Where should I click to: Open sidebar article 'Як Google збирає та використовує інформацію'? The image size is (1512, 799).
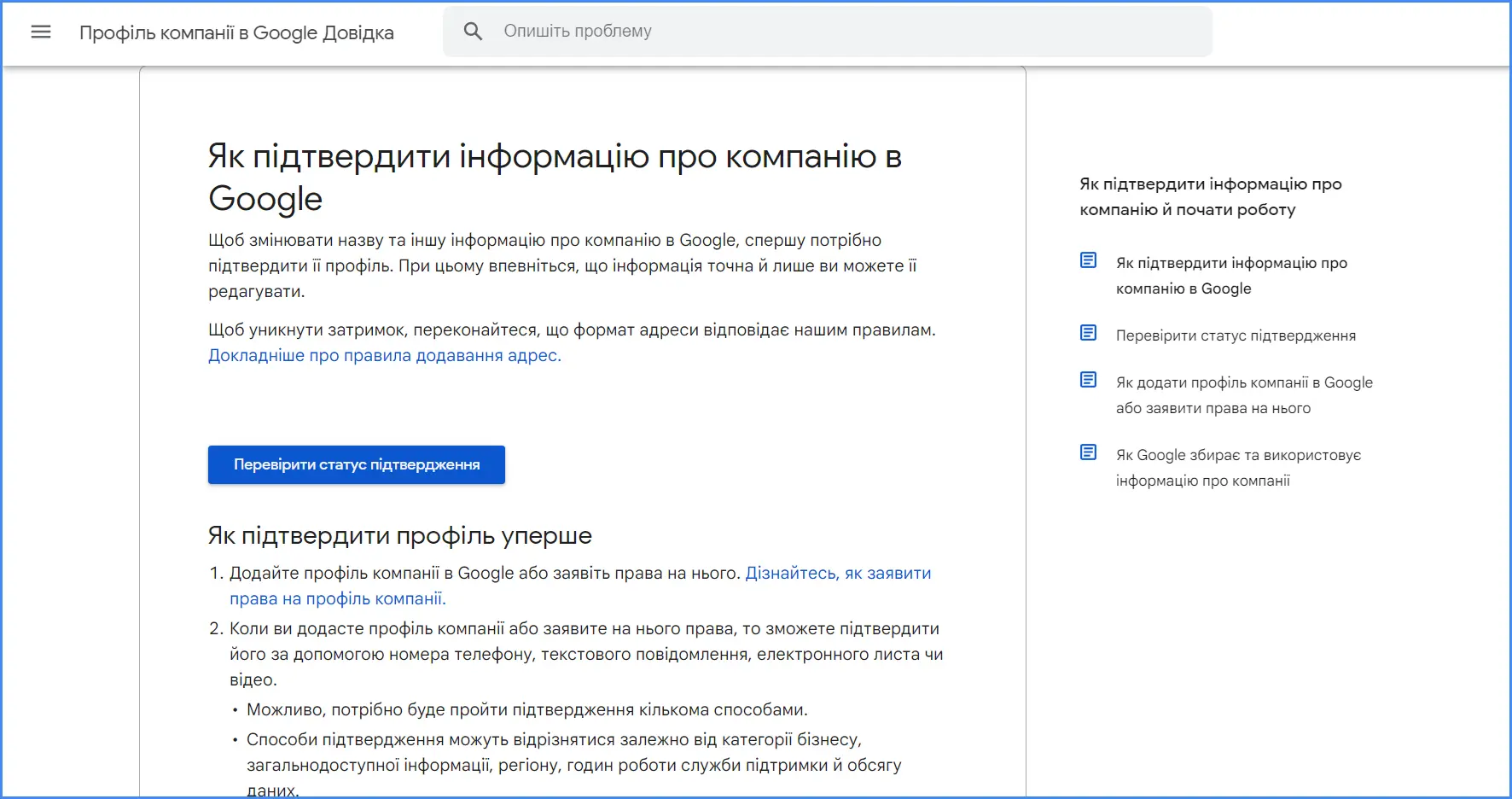point(1238,468)
